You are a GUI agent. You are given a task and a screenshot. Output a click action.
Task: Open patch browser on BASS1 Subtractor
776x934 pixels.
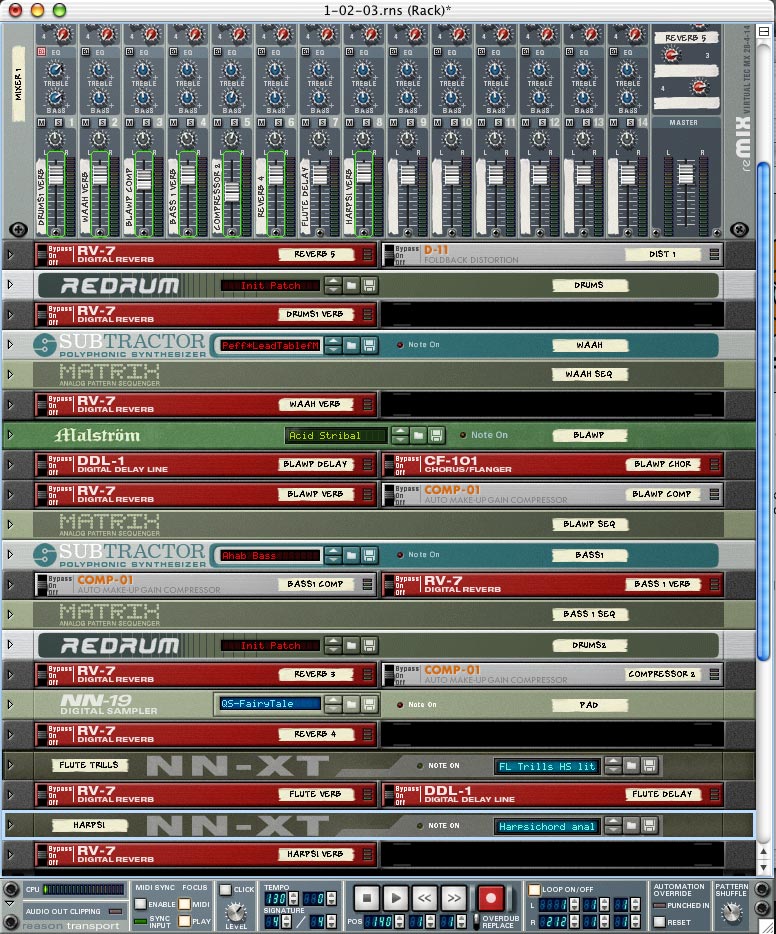[x=351, y=556]
